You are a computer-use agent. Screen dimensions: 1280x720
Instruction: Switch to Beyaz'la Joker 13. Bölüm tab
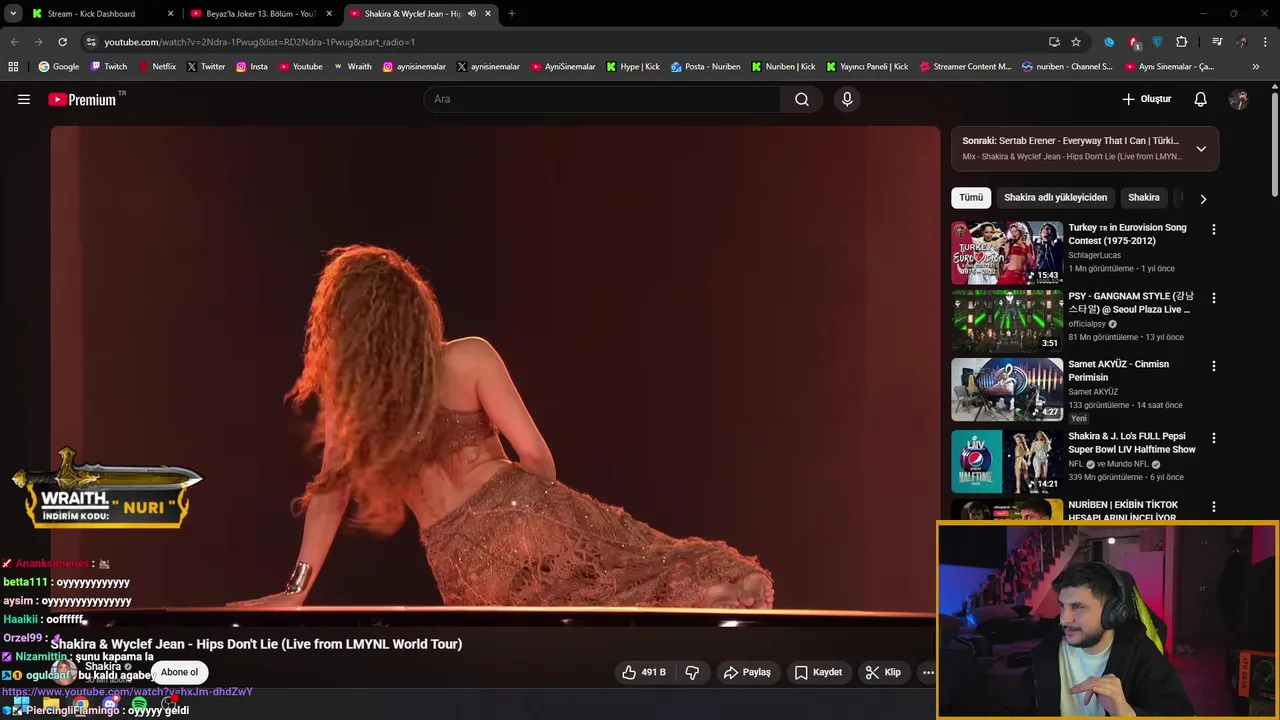tap(260, 14)
